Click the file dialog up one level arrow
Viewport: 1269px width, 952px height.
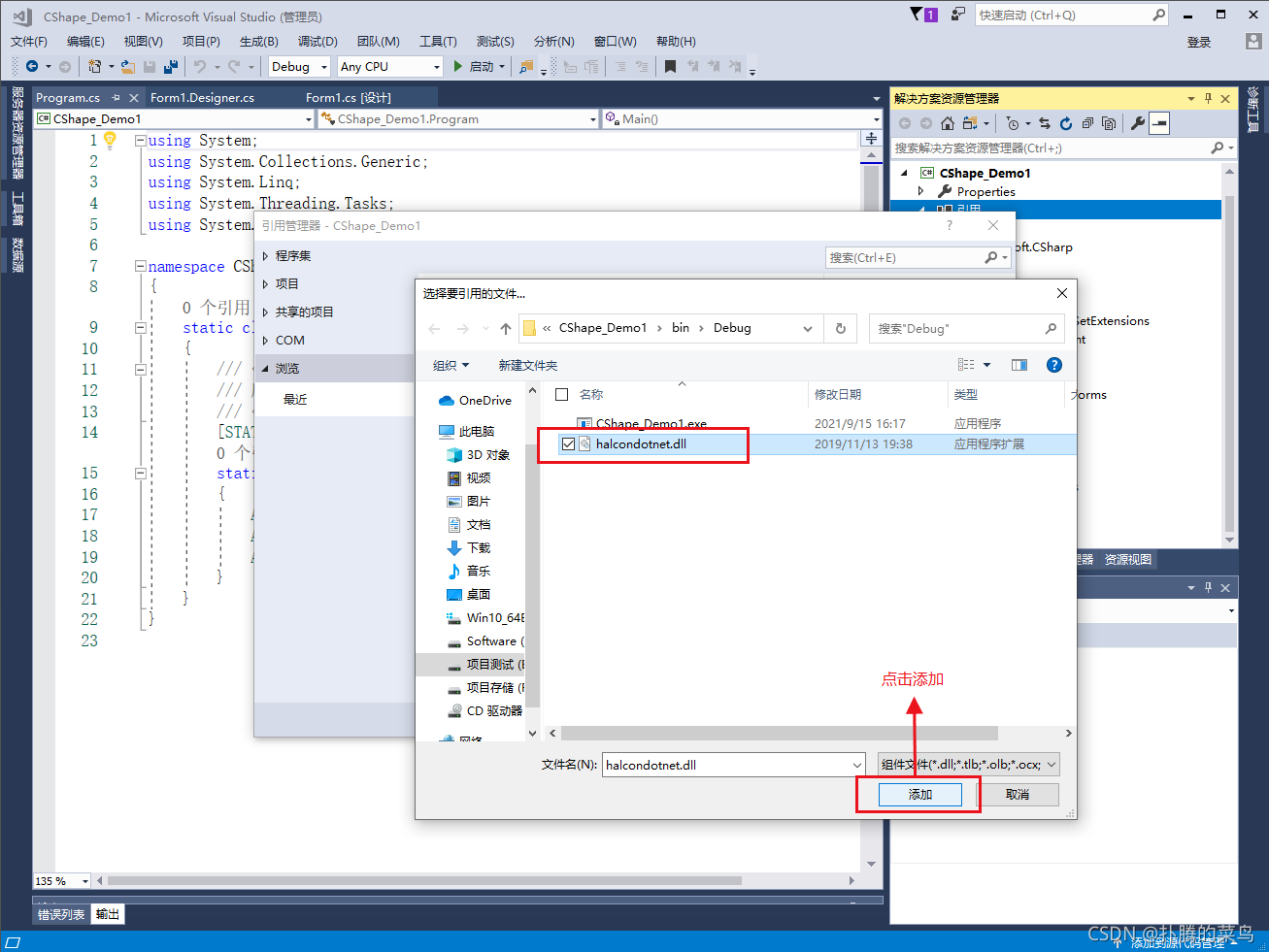506,328
